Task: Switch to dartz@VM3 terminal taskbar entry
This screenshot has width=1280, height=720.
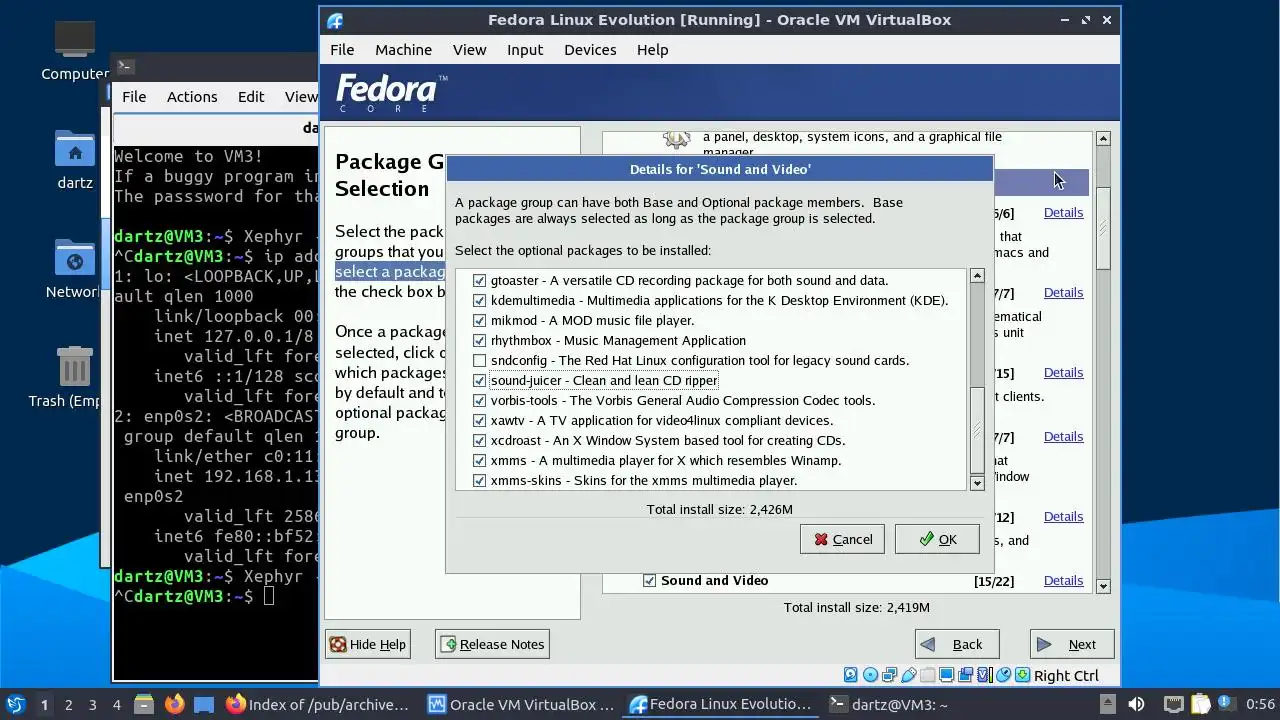Action: (x=888, y=704)
